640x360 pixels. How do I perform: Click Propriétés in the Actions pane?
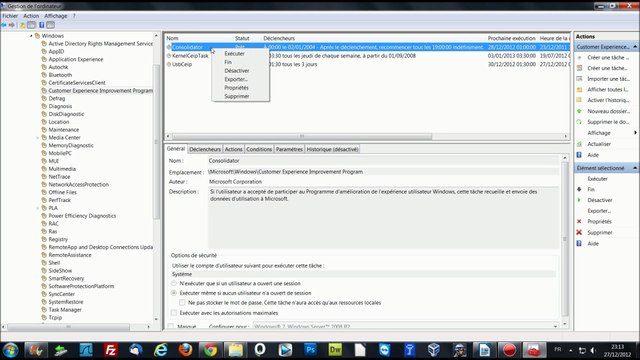(x=599, y=222)
